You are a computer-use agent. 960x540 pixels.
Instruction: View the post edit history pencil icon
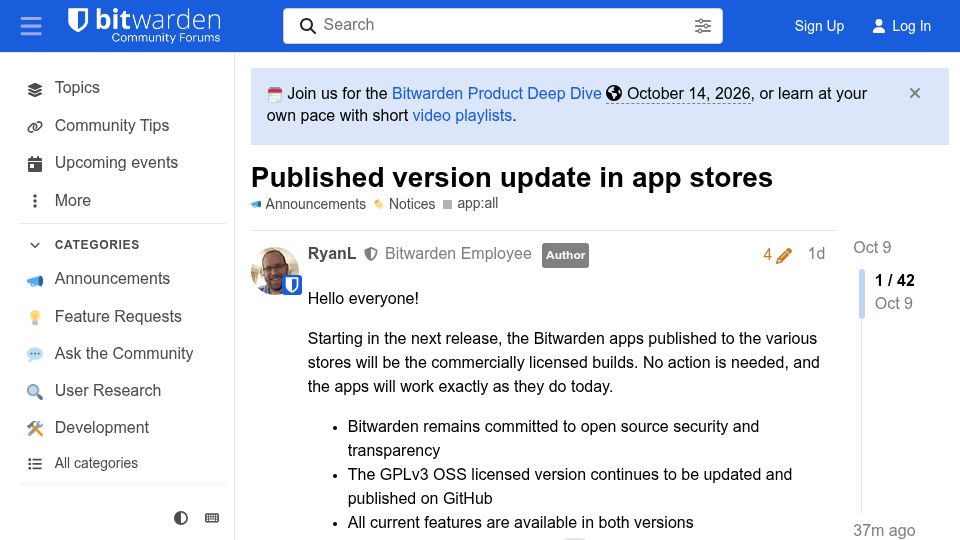point(778,255)
